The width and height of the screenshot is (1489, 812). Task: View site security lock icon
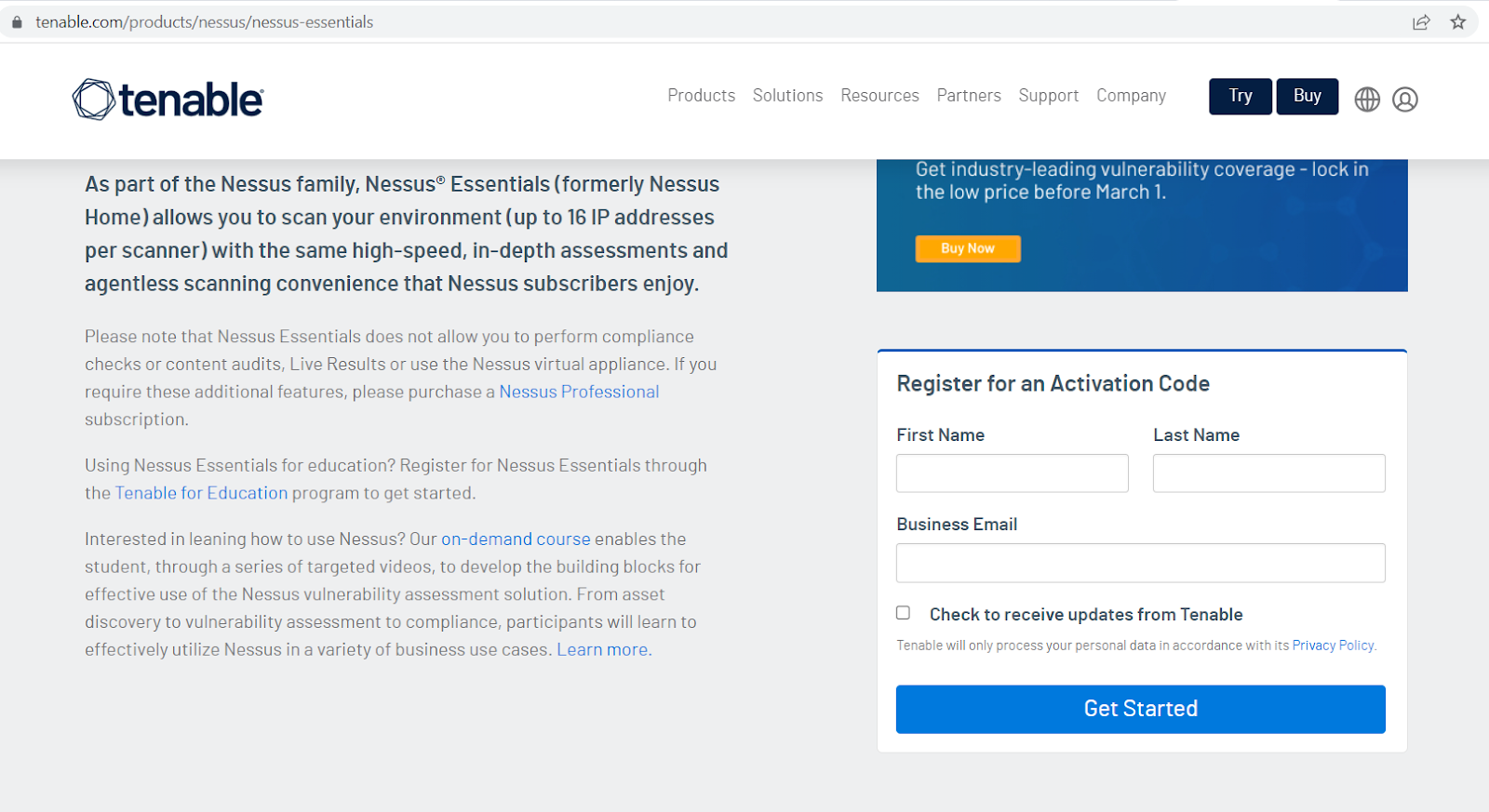click(x=17, y=22)
